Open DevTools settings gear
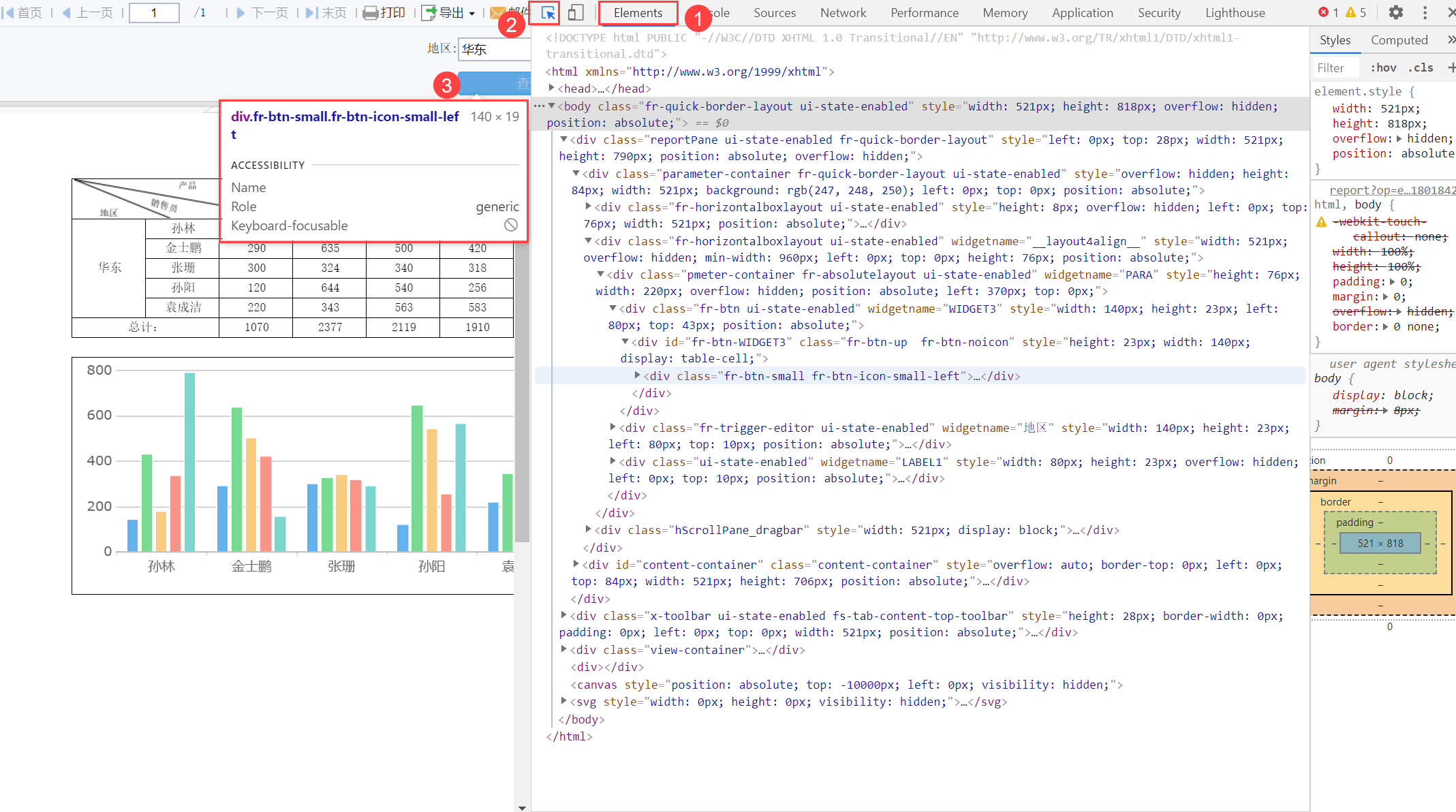Image resolution: width=1456 pixels, height=812 pixels. click(1395, 13)
